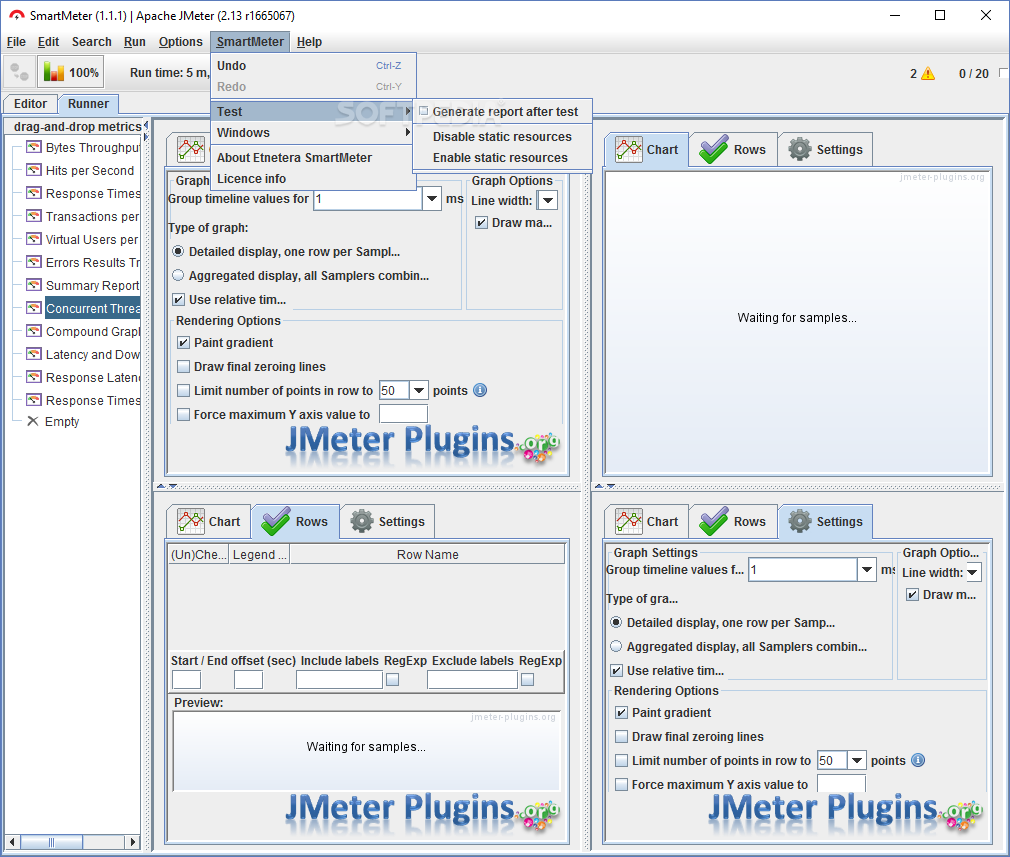1010x857 pixels.
Task: Open the File menu
Action: point(16,42)
